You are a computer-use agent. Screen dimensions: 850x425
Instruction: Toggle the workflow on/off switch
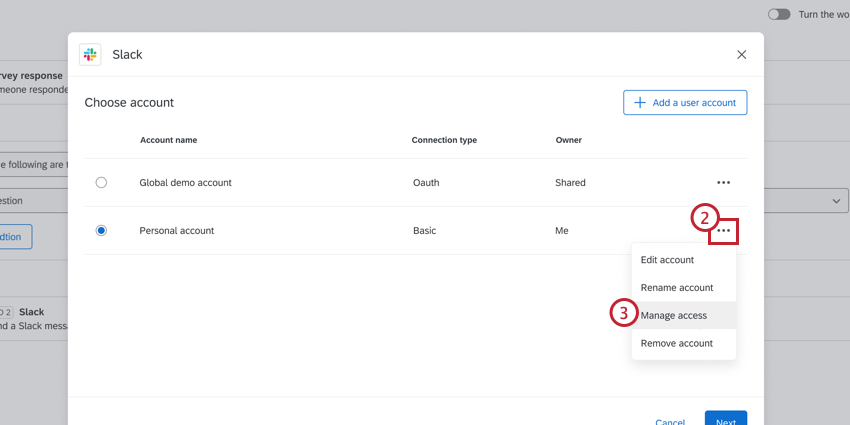pos(779,15)
